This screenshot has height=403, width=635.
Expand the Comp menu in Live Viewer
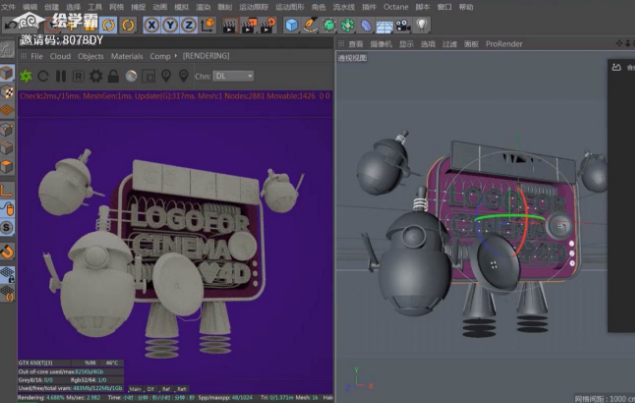[160, 56]
